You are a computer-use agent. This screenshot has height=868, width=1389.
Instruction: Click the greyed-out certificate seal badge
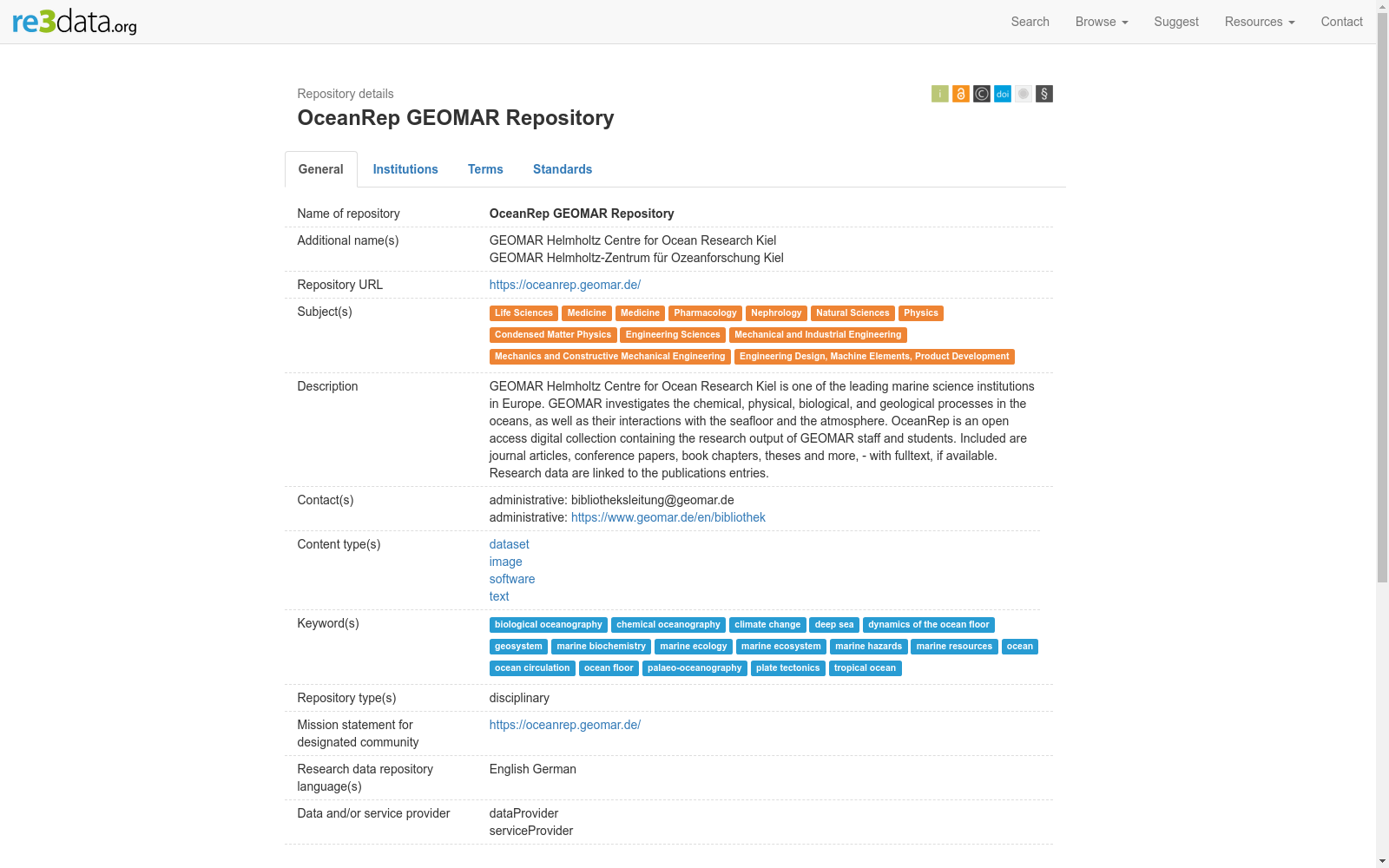pyautogui.click(x=1024, y=94)
